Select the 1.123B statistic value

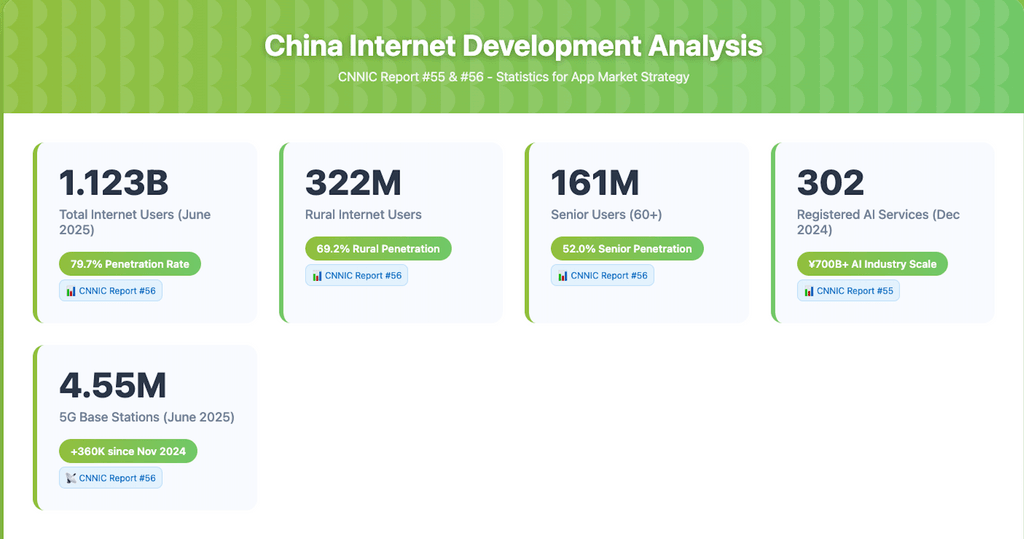pos(114,183)
